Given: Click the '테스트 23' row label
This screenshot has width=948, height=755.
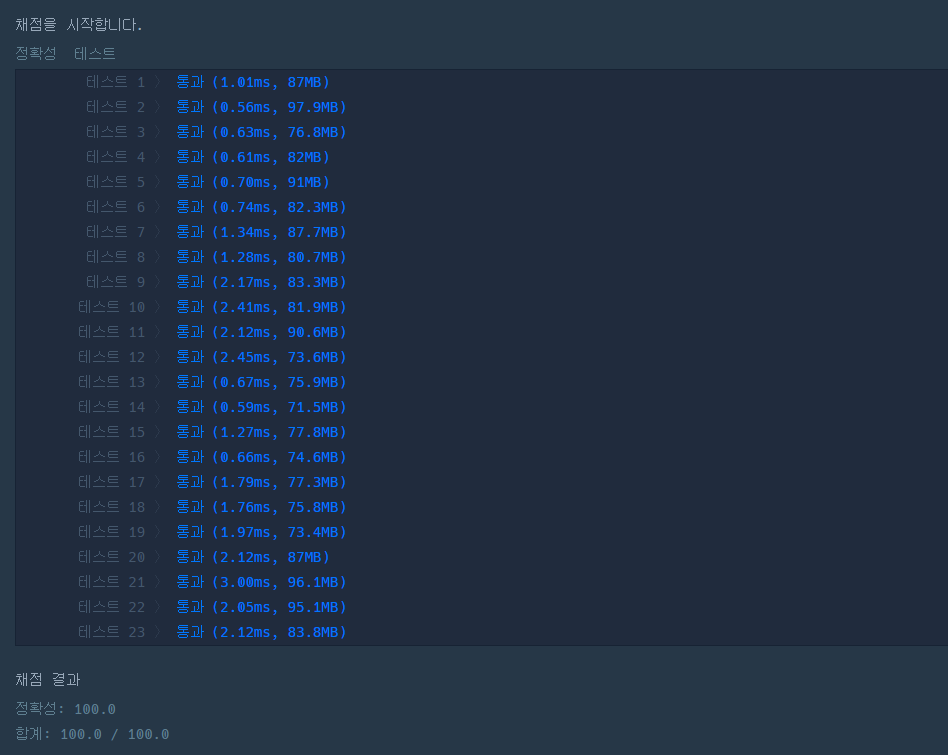Looking at the screenshot, I should pyautogui.click(x=112, y=632).
